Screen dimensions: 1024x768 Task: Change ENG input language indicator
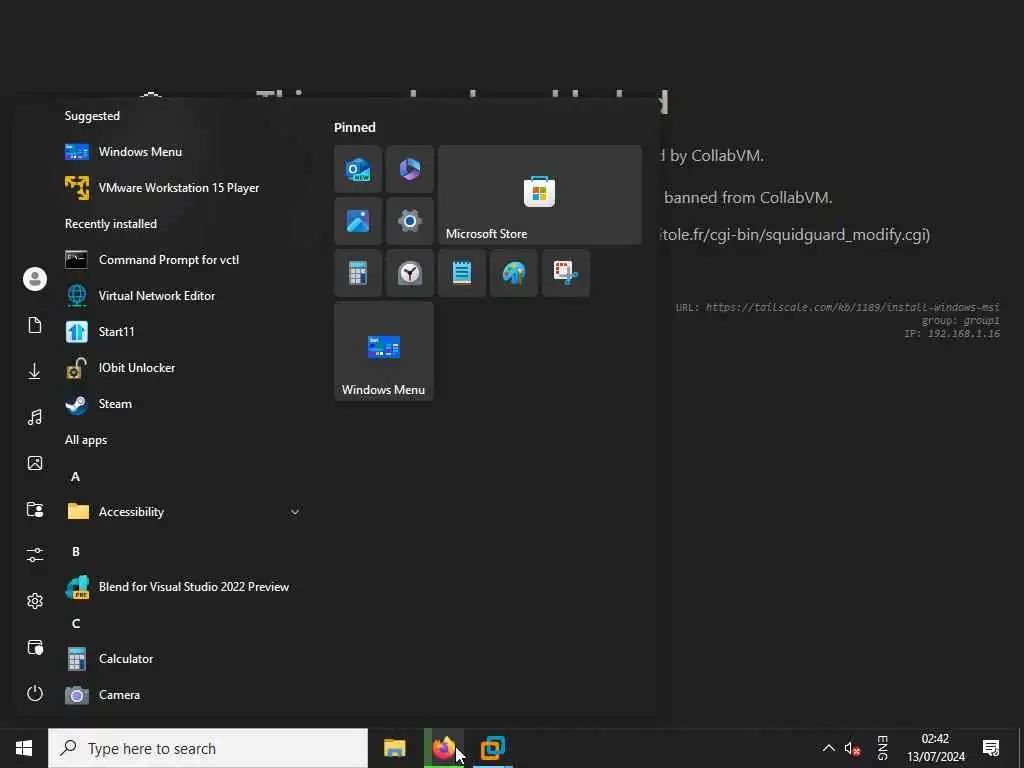(882, 748)
